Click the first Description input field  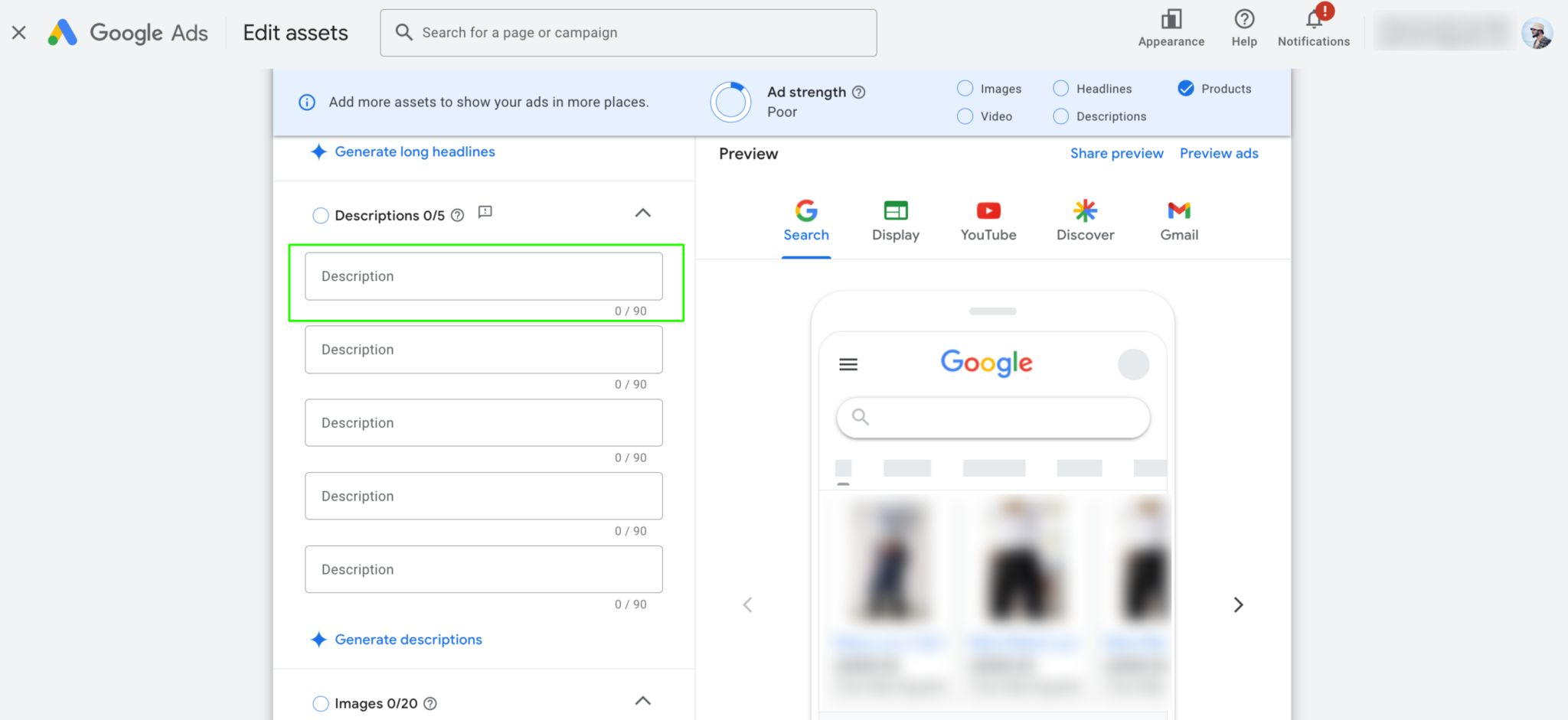(483, 276)
